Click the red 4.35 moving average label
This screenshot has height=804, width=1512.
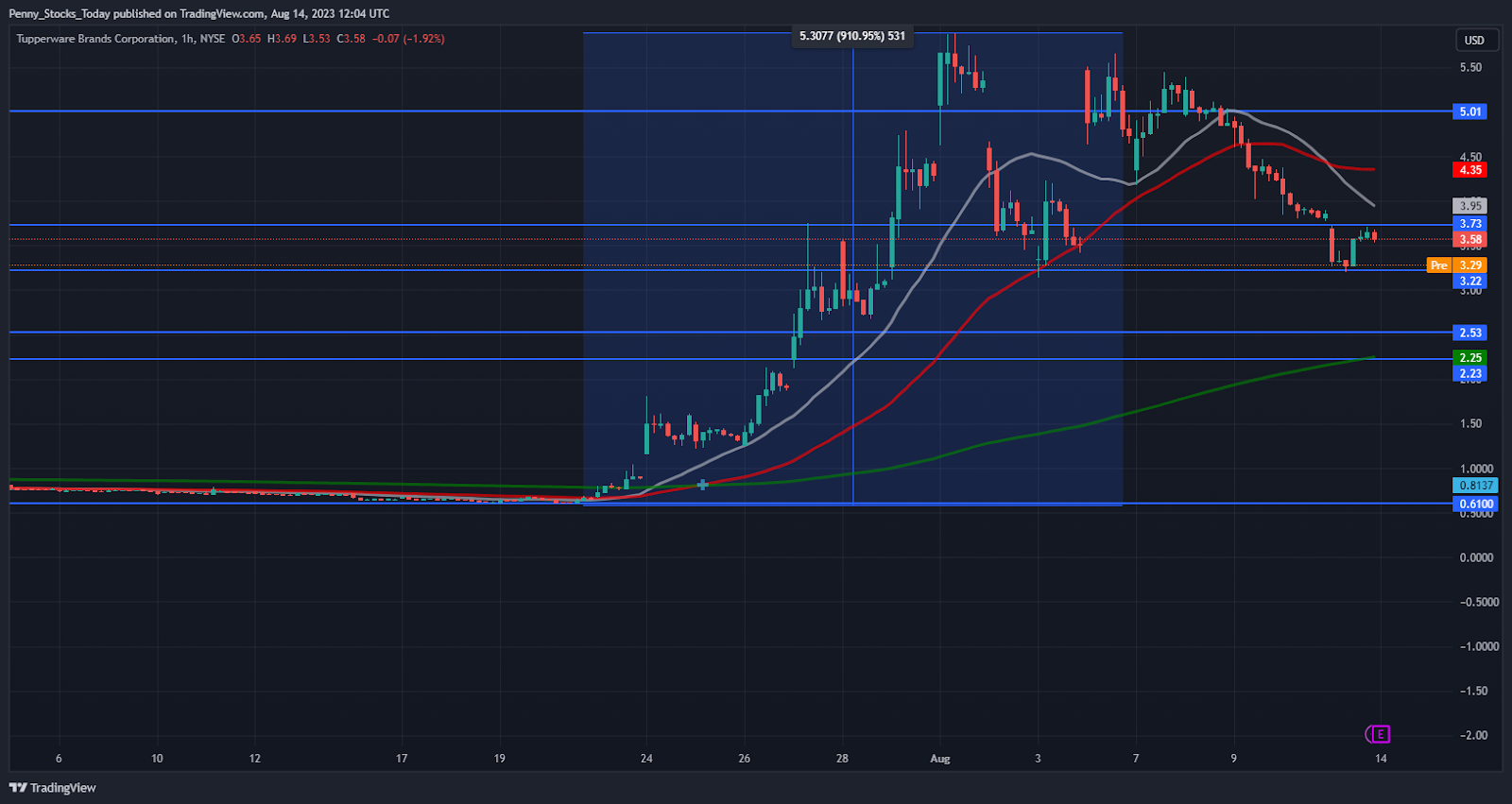pyautogui.click(x=1469, y=170)
